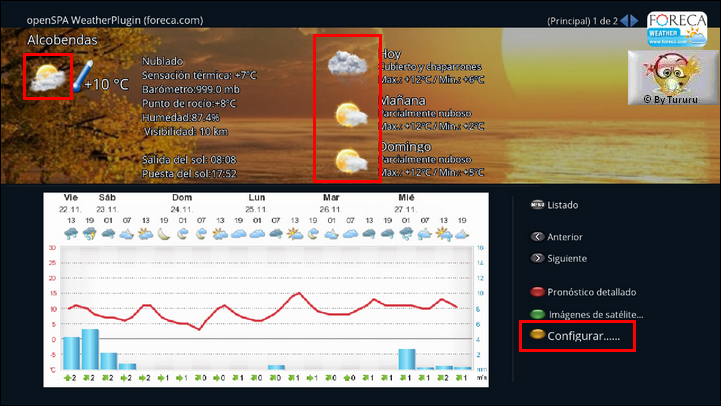
Task: Click the (Principal) 1 de 2 page indicator
Action: point(582,21)
